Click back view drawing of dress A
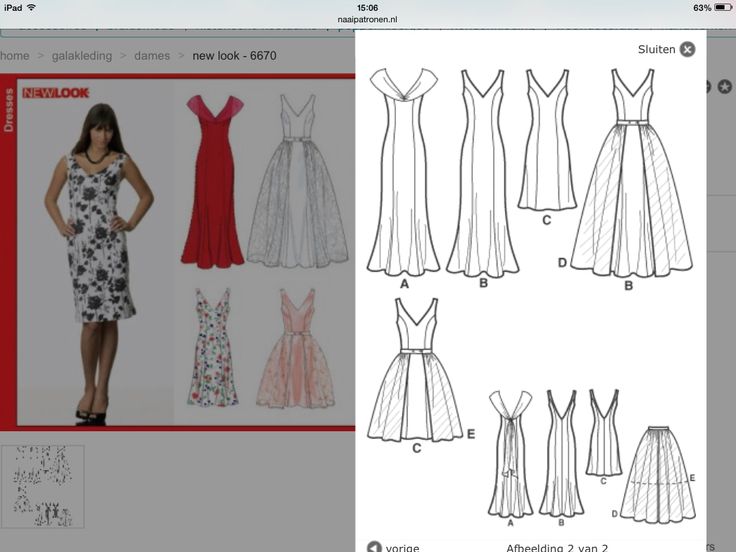Viewport: 736px width, 552px height. (510, 454)
